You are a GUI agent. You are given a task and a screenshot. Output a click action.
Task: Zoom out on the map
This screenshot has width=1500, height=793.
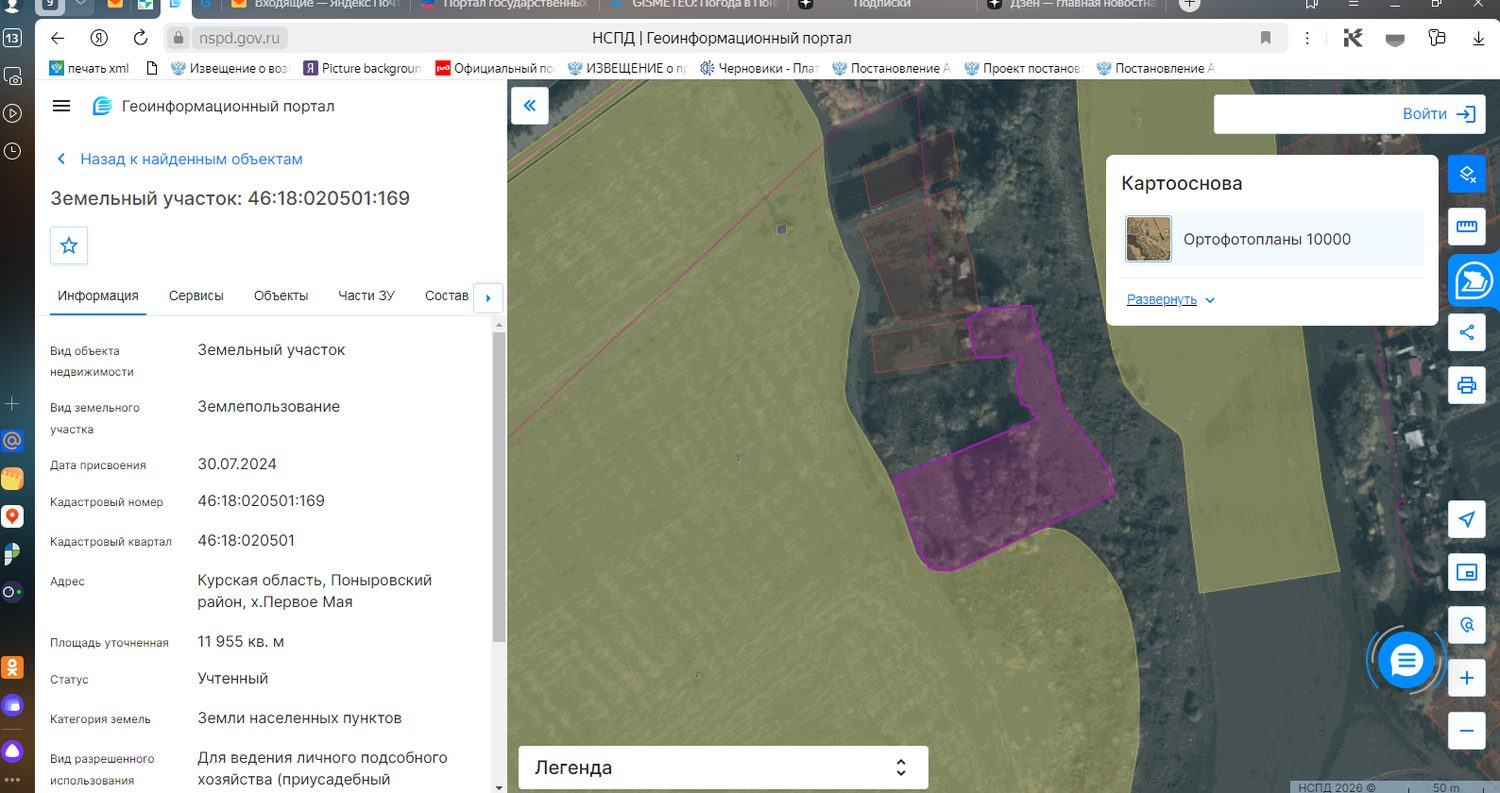click(1467, 730)
